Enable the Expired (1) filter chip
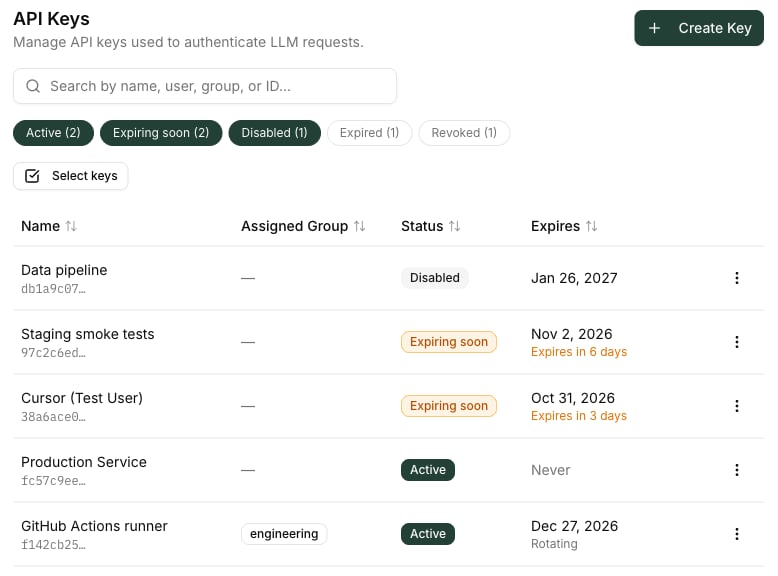The width and height of the screenshot is (778, 576). (369, 133)
